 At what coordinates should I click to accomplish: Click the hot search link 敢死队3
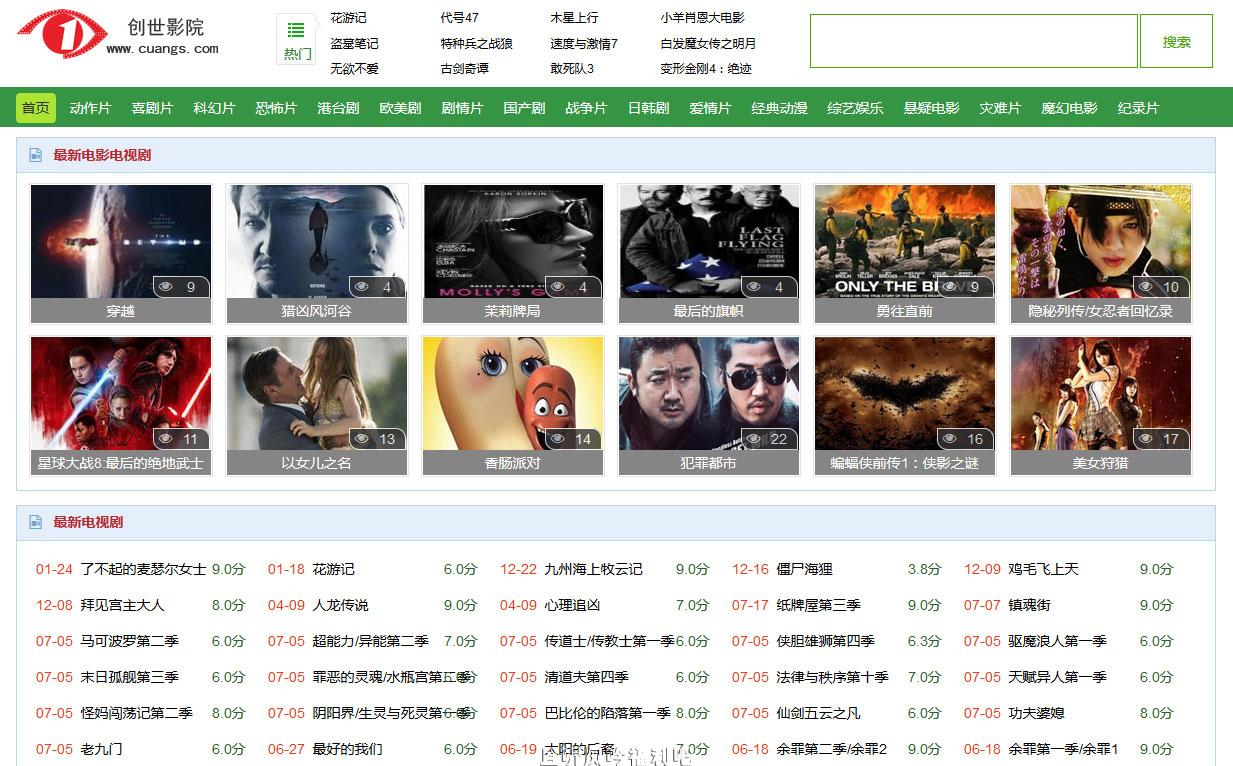[x=572, y=69]
